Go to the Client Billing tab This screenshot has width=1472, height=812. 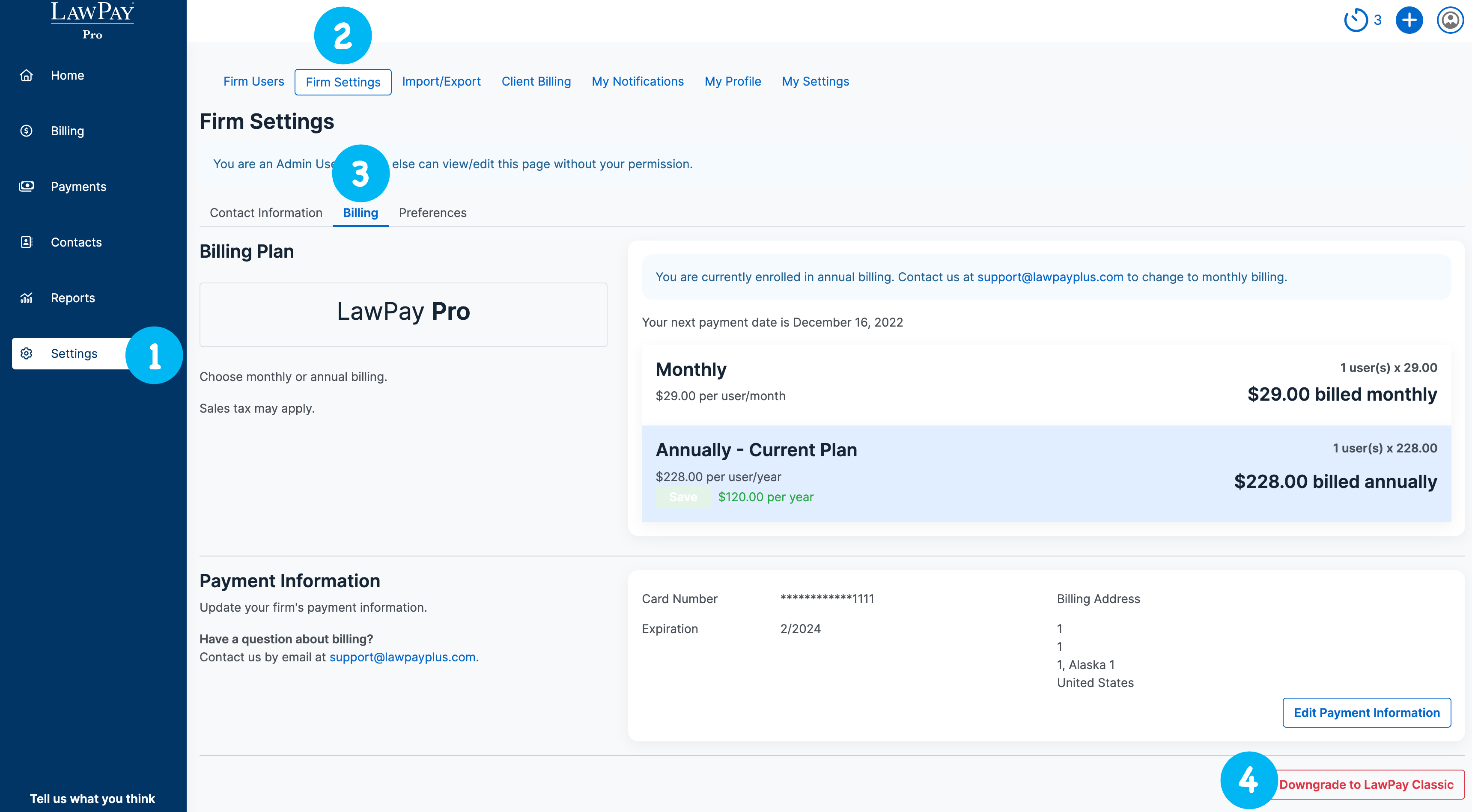536,82
